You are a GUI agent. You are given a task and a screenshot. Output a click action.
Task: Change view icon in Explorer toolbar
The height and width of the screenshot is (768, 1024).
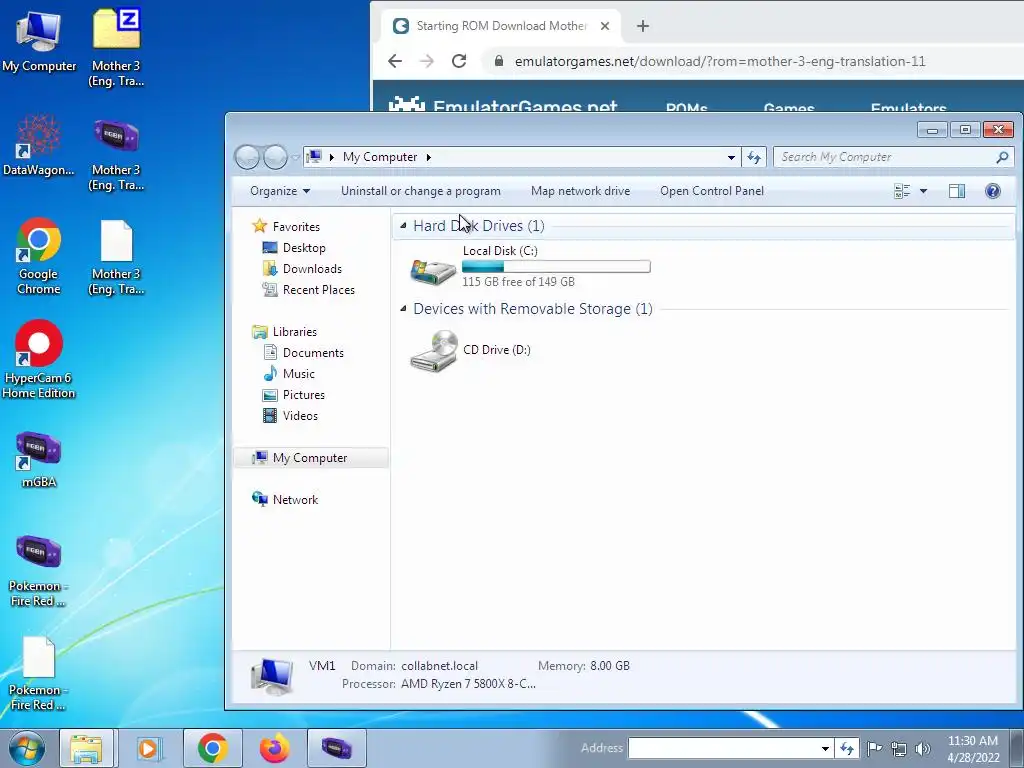point(902,191)
